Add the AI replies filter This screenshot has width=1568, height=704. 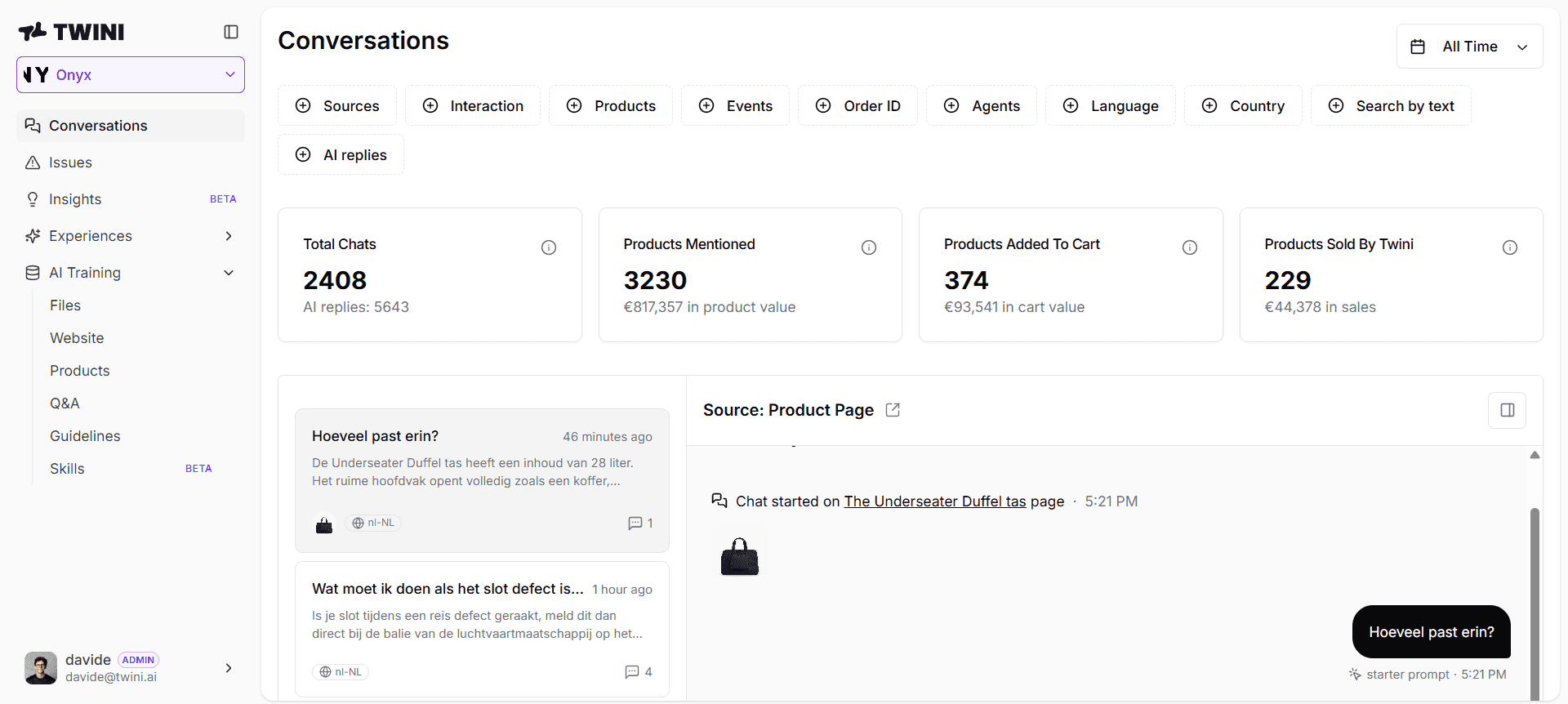(x=341, y=155)
